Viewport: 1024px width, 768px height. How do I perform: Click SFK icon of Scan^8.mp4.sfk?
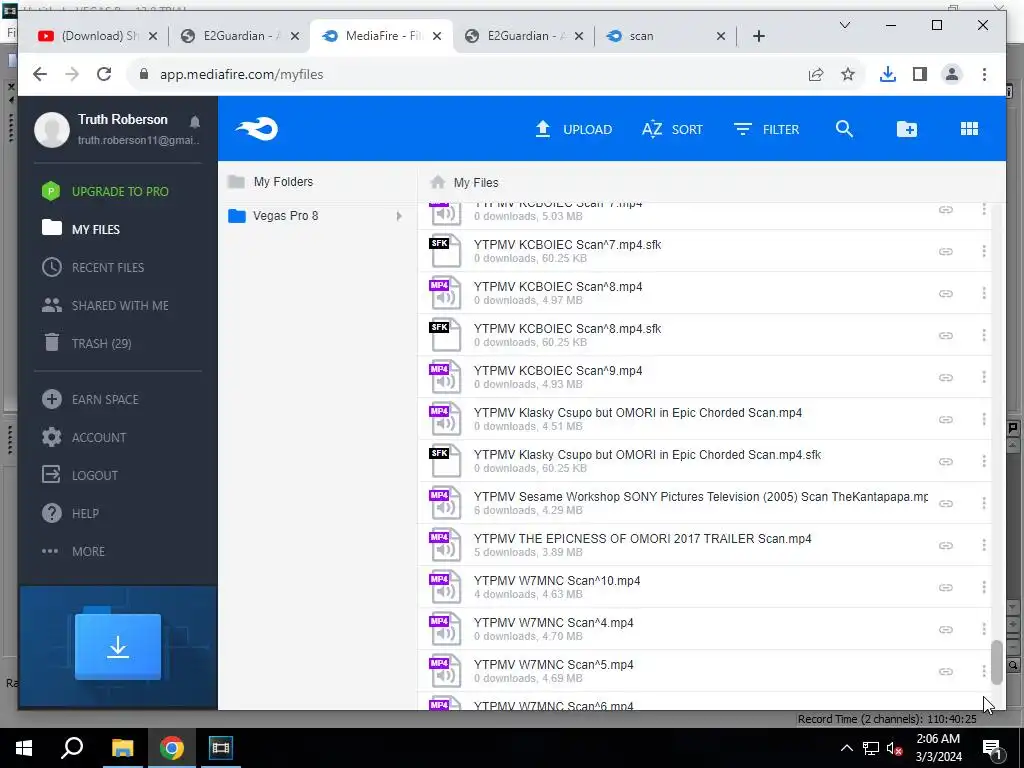tap(445, 335)
